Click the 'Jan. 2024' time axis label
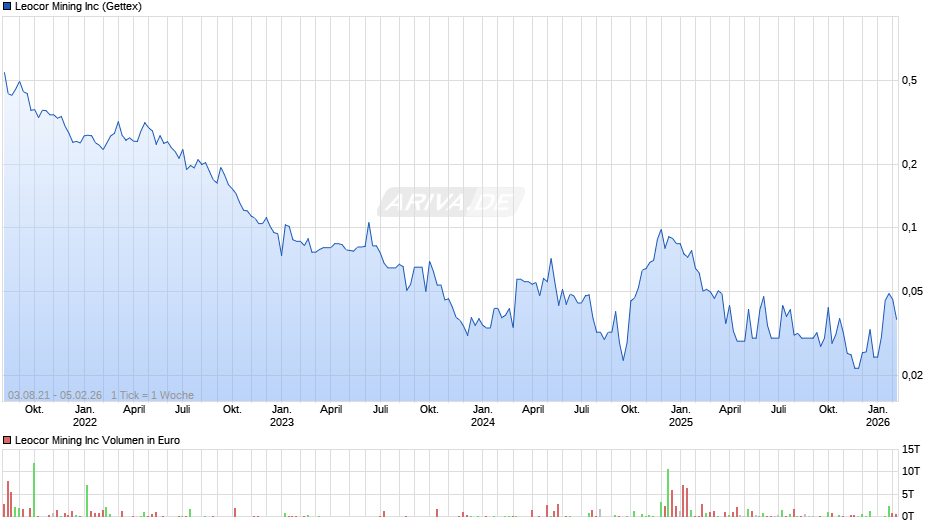This screenshot has width=940, height=526. [483, 416]
